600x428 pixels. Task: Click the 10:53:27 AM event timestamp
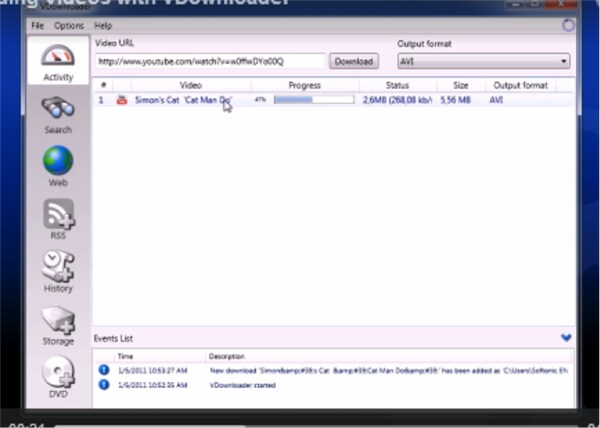pyautogui.click(x=153, y=370)
